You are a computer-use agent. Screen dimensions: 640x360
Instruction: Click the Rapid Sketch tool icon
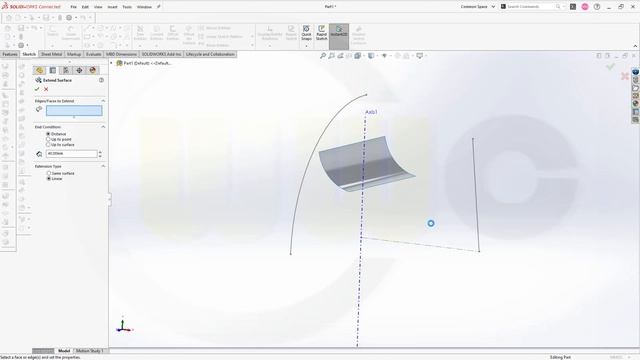pyautogui.click(x=322, y=29)
